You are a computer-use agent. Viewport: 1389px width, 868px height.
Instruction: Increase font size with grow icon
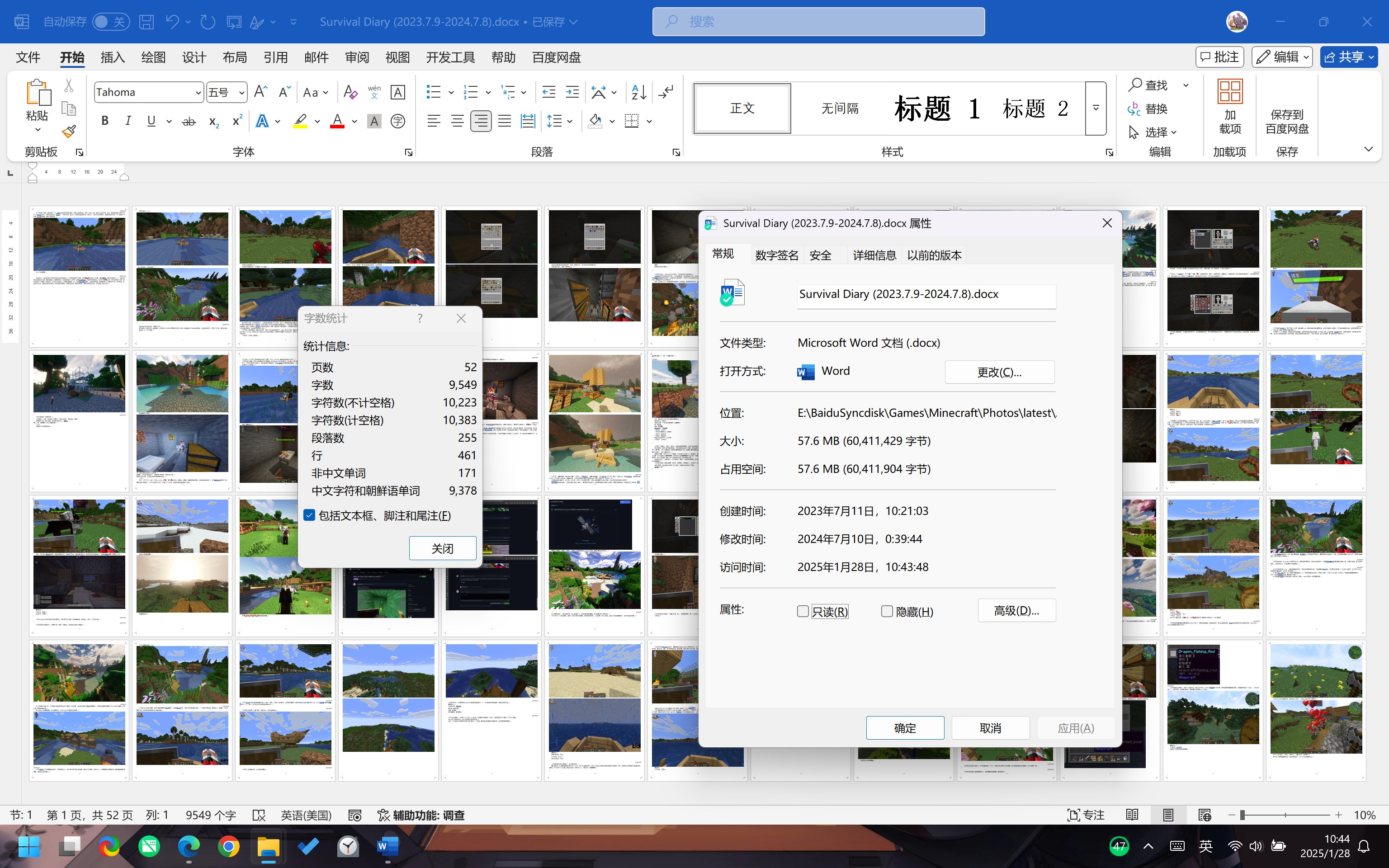(x=260, y=92)
